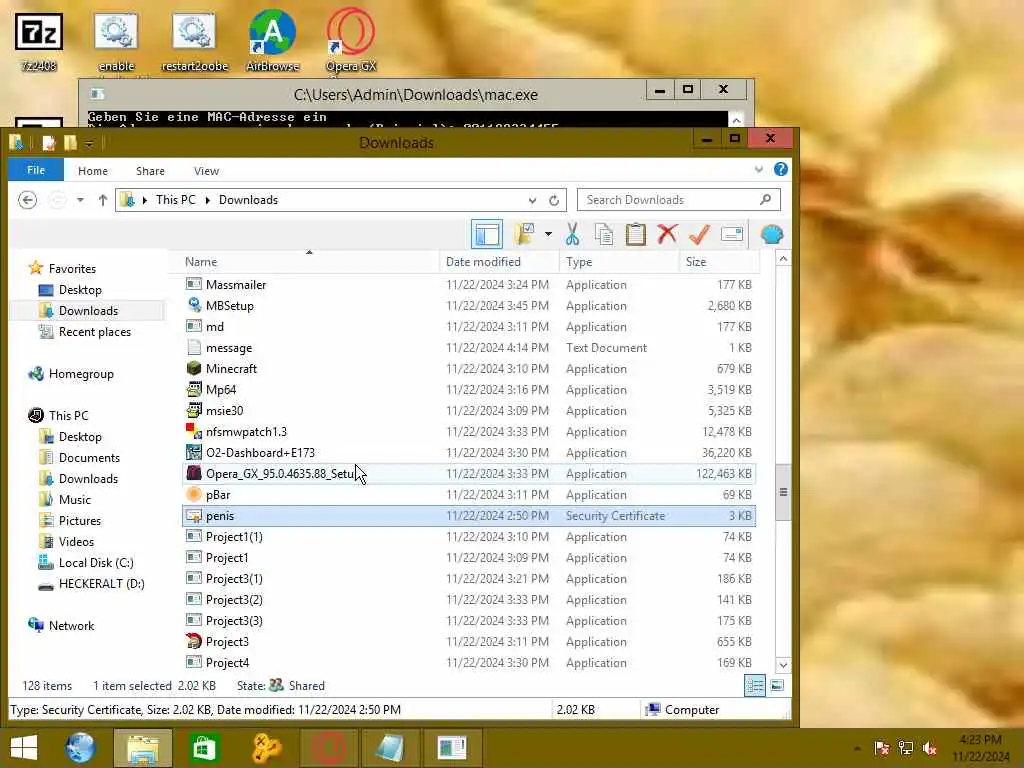Select Opera_GX_95.0.4635.88 setup file
Image resolution: width=1024 pixels, height=768 pixels.
pos(469,473)
